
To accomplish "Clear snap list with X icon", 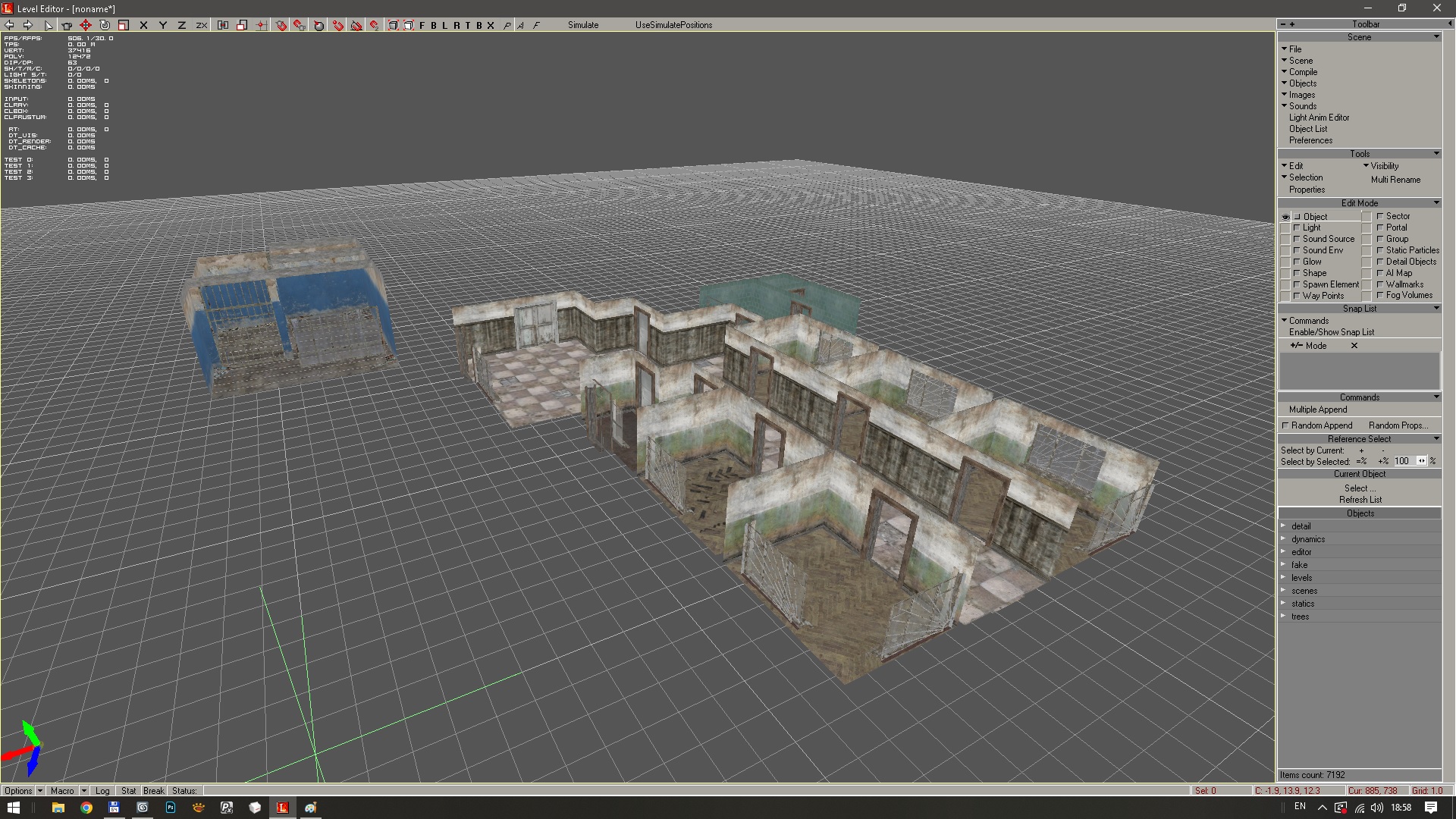I will [x=1354, y=346].
